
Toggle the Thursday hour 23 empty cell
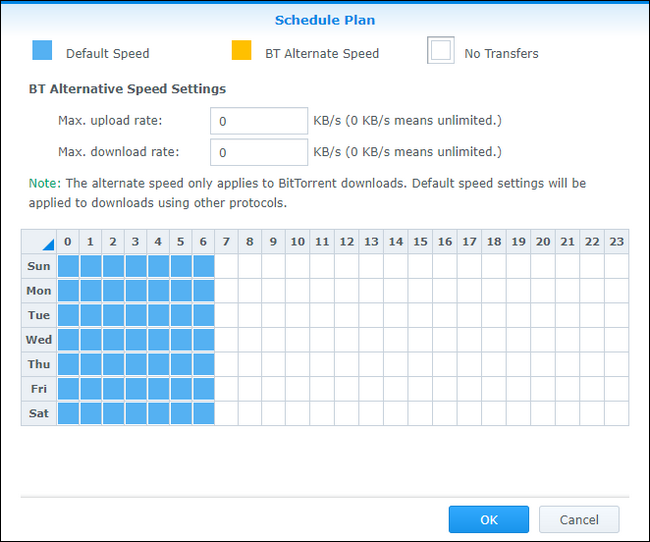click(x=616, y=364)
